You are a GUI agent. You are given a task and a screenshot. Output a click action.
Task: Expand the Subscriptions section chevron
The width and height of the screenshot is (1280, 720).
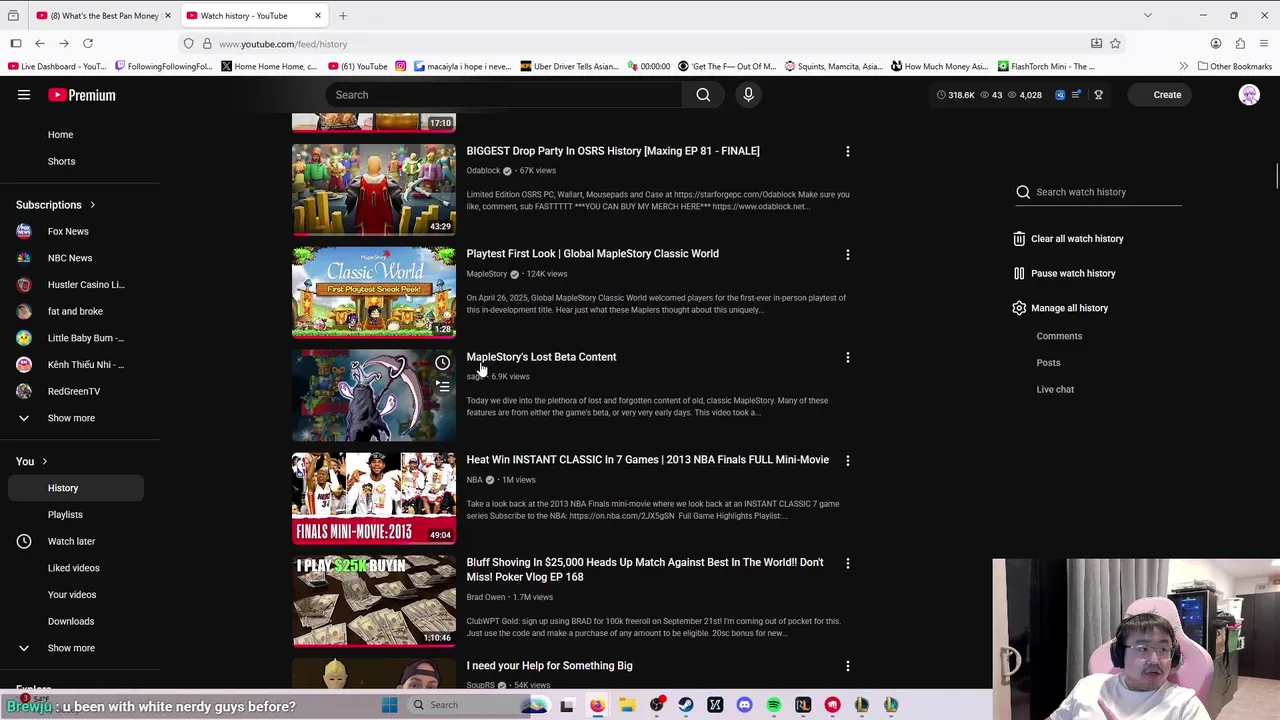92,205
